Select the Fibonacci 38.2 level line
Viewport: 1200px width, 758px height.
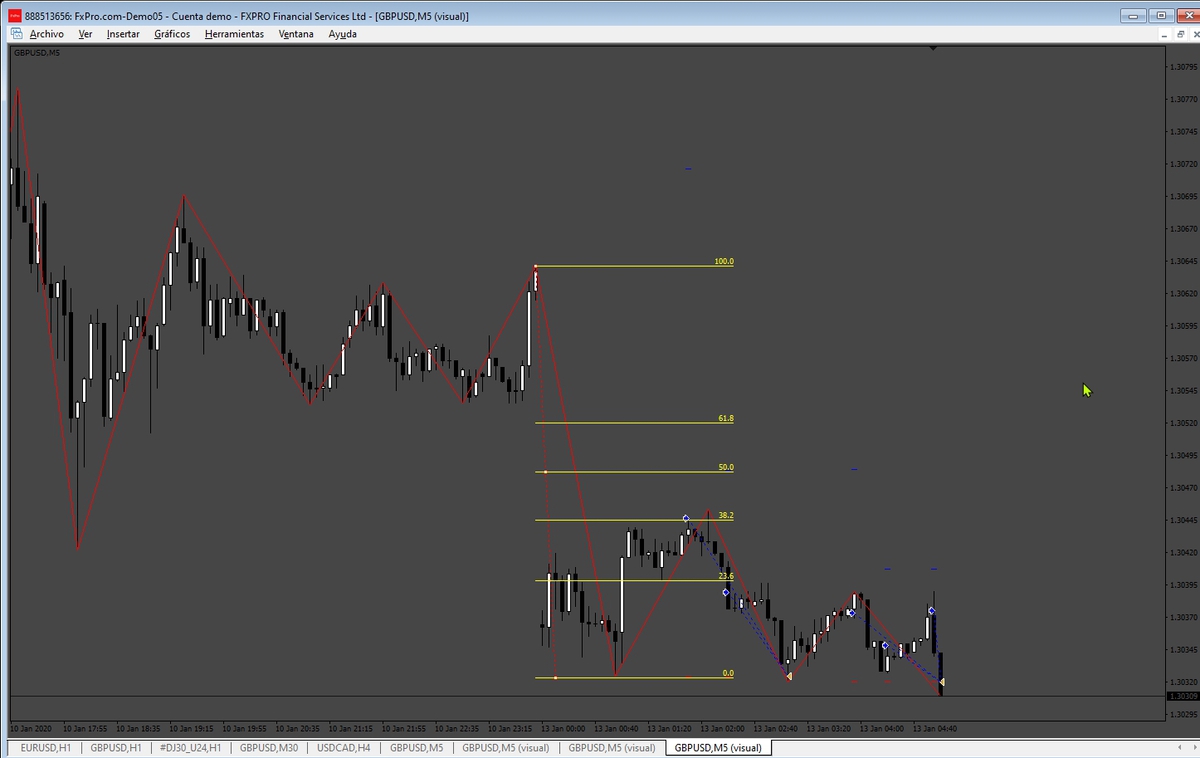pos(634,520)
